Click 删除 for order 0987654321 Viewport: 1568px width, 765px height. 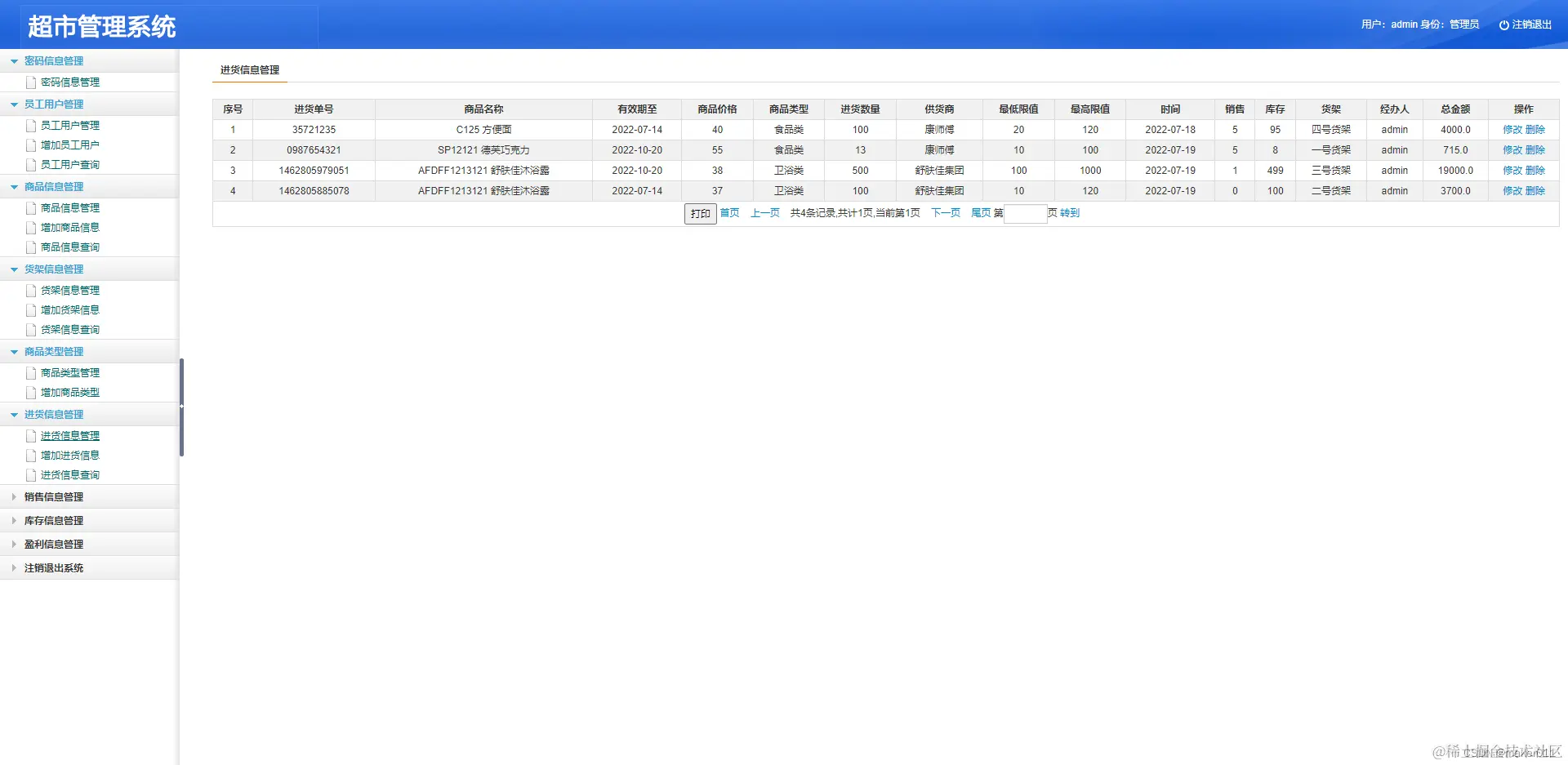tap(1535, 150)
